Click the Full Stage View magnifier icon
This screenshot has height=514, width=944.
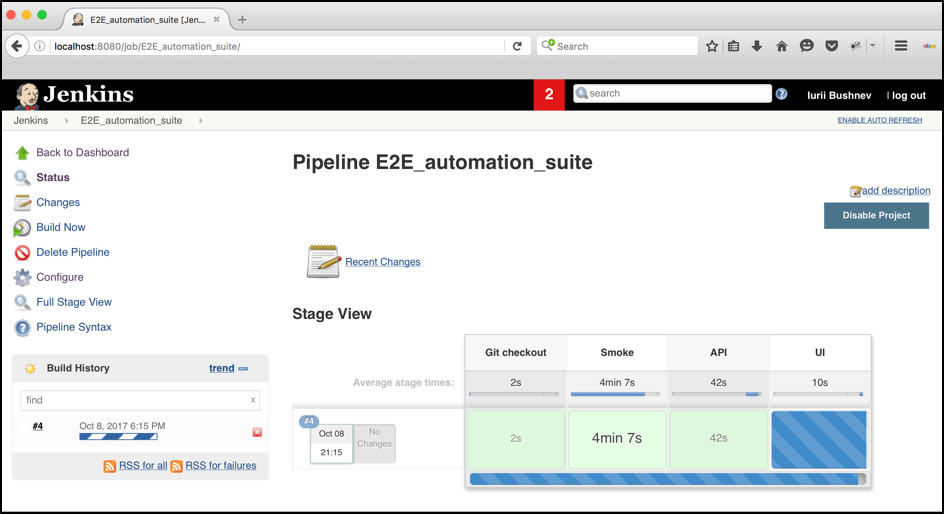click(22, 302)
